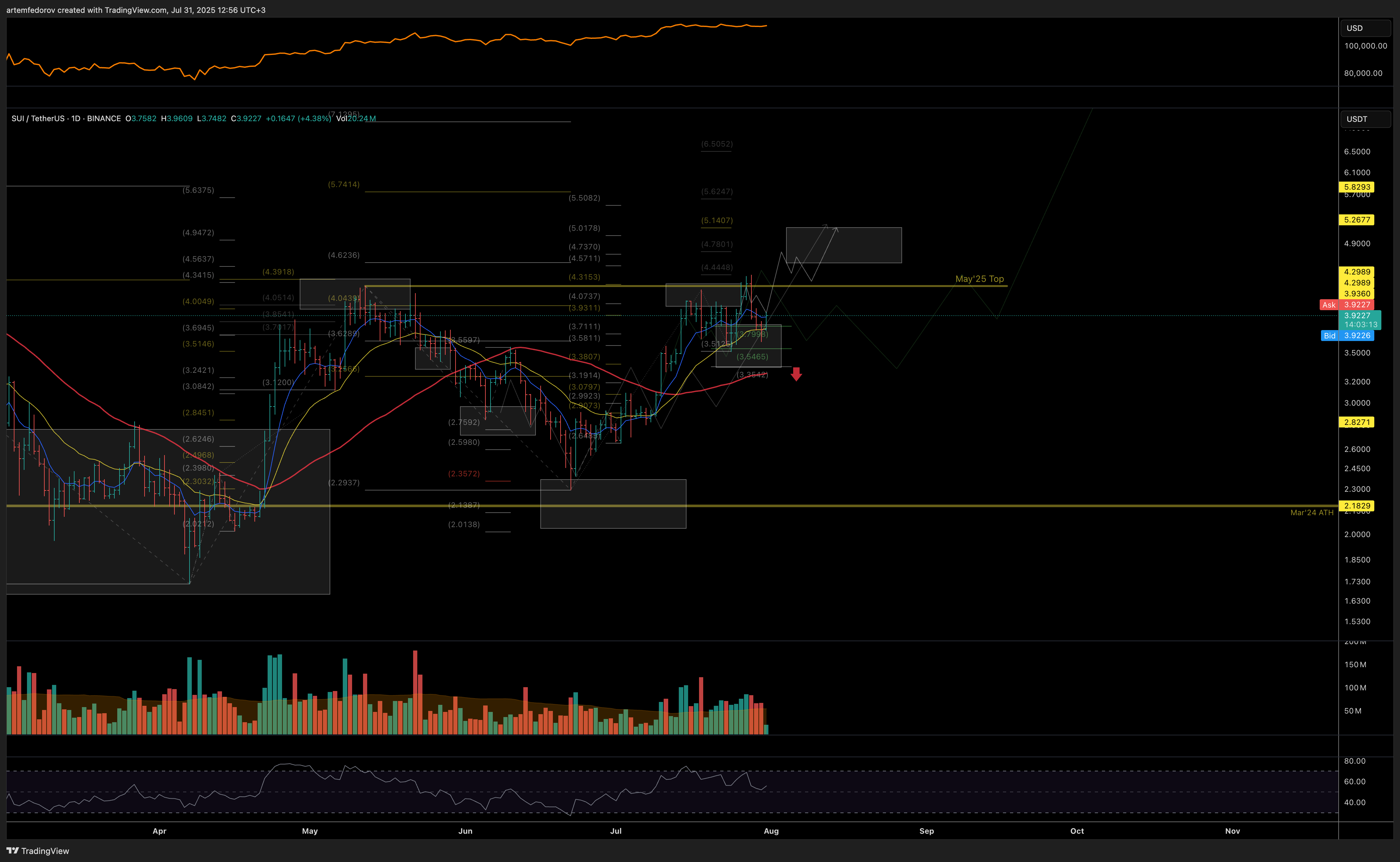
Task: Click the Bid 3.9226 price label
Action: pos(1347,336)
